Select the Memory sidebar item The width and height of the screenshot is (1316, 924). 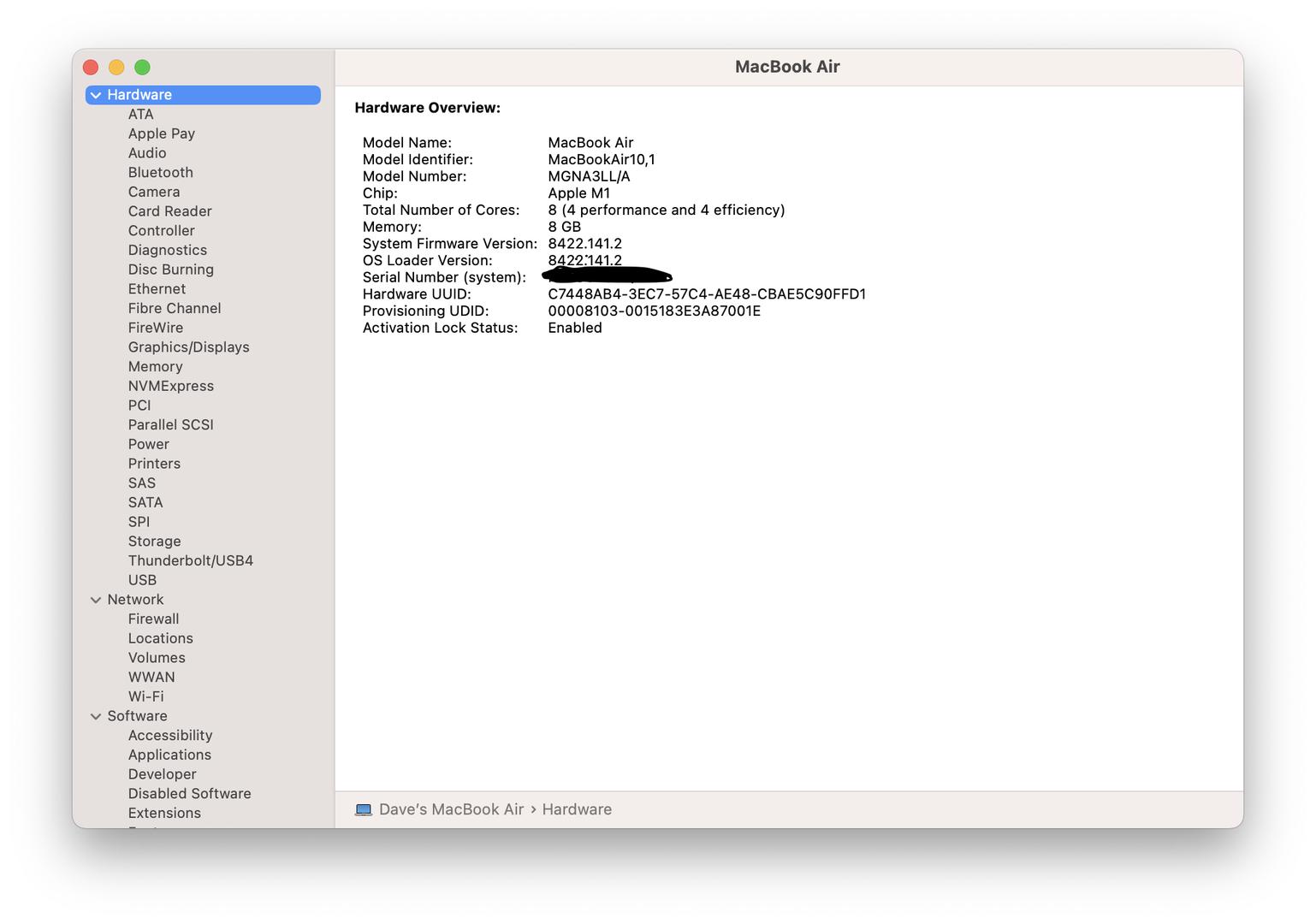point(156,366)
